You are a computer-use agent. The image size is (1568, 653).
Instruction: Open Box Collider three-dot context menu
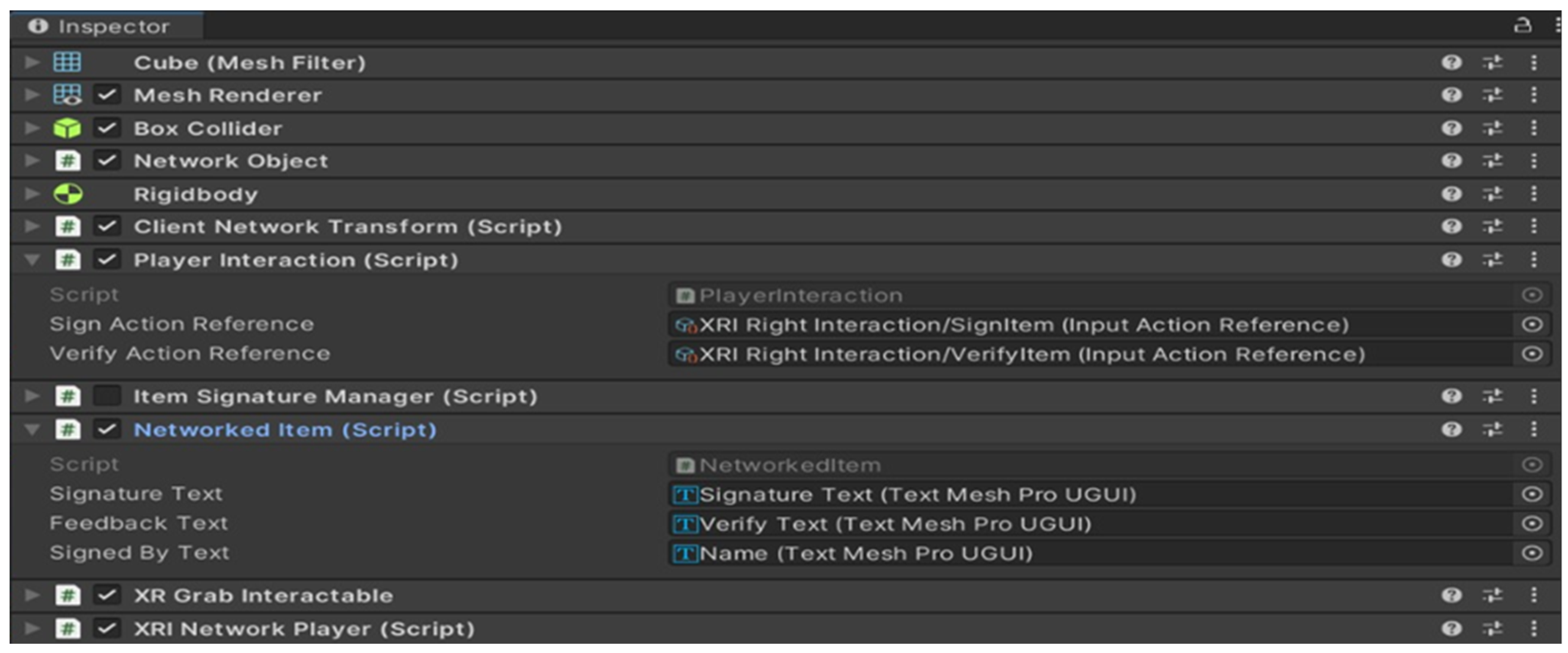pyautogui.click(x=1534, y=128)
